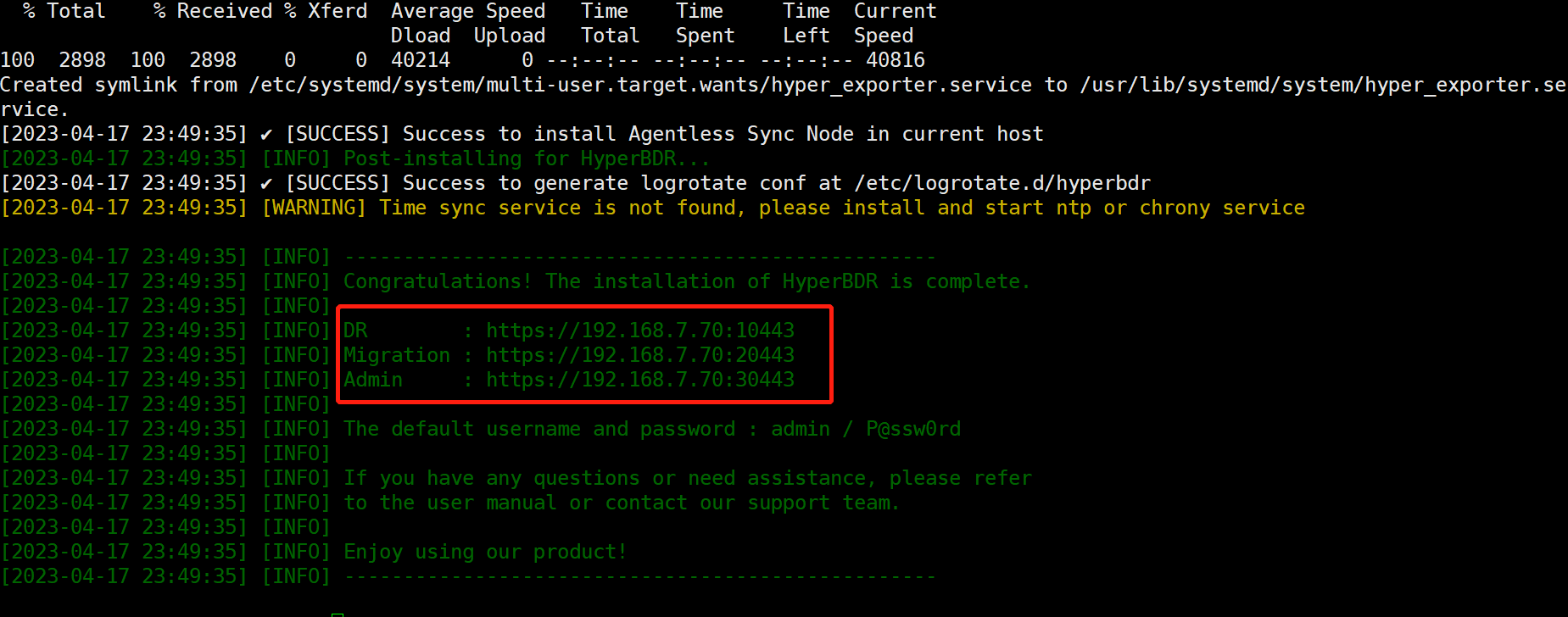This screenshot has width=1568, height=617.
Task: Click the Migration URL https://192.168.7.70:20443
Action: pyautogui.click(x=640, y=355)
